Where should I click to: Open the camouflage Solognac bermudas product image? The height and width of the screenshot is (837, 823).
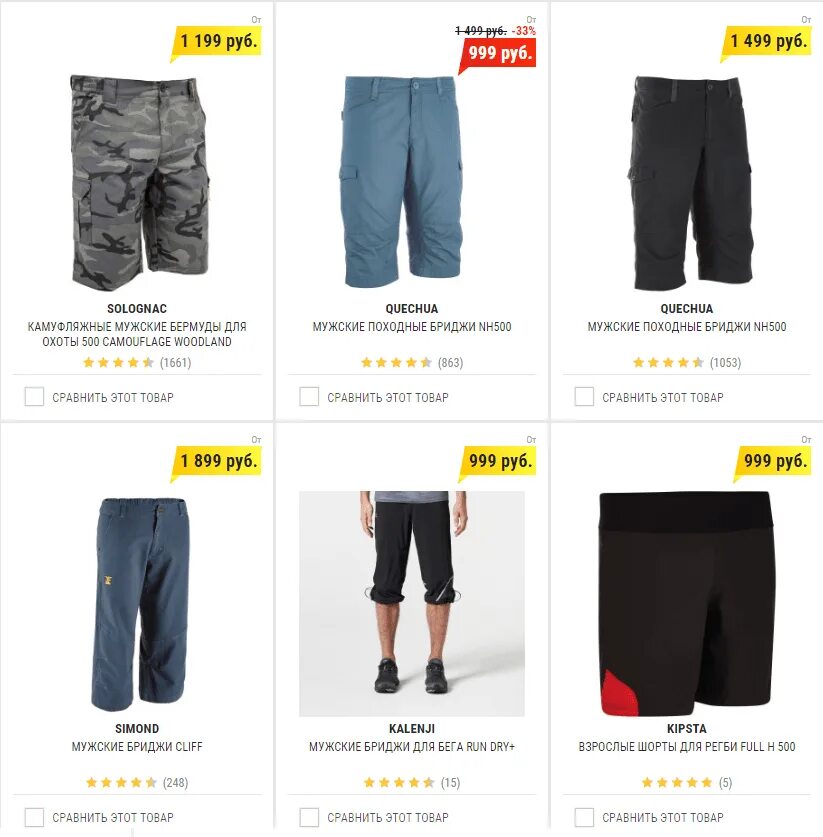(140, 183)
